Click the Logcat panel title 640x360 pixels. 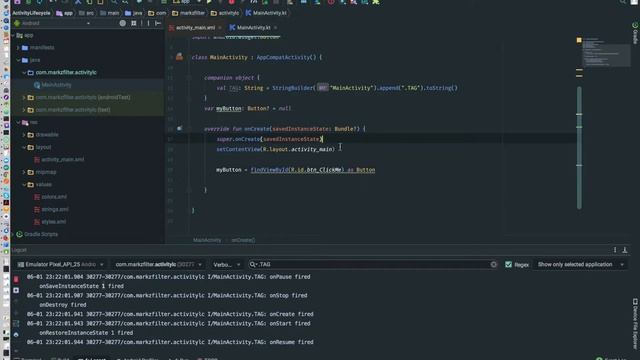(19, 250)
